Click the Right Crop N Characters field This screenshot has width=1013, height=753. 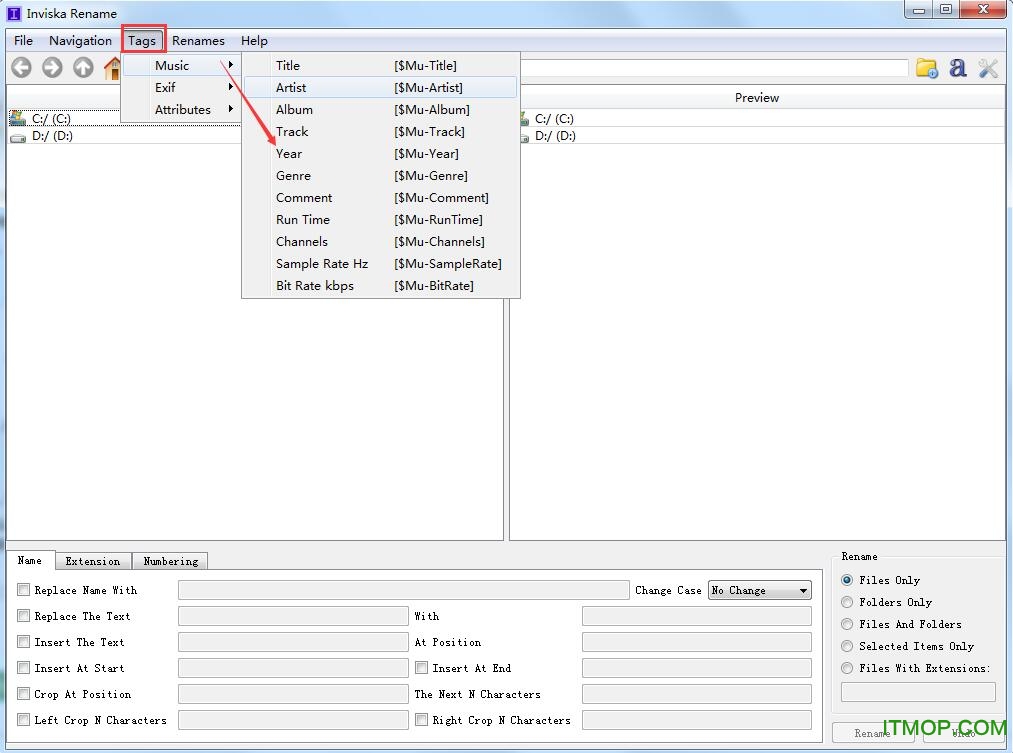696,720
